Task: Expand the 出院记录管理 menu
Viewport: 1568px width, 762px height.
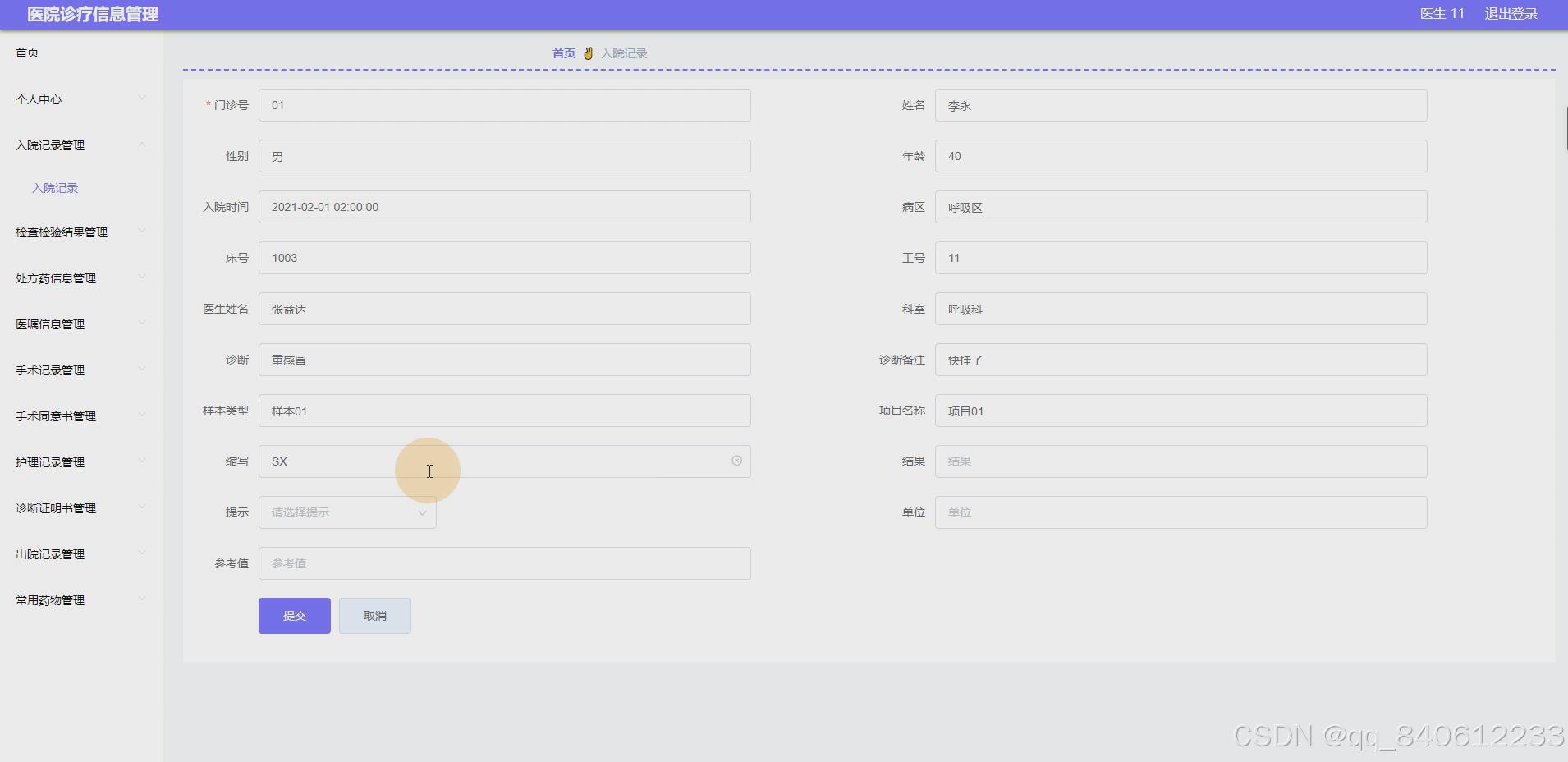Action: click(80, 554)
